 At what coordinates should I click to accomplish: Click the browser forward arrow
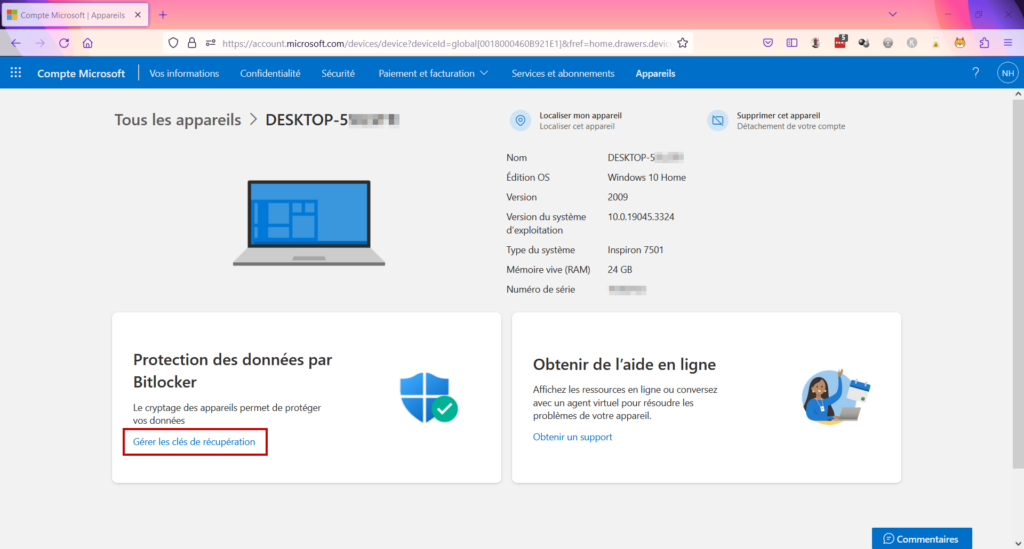tap(40, 43)
